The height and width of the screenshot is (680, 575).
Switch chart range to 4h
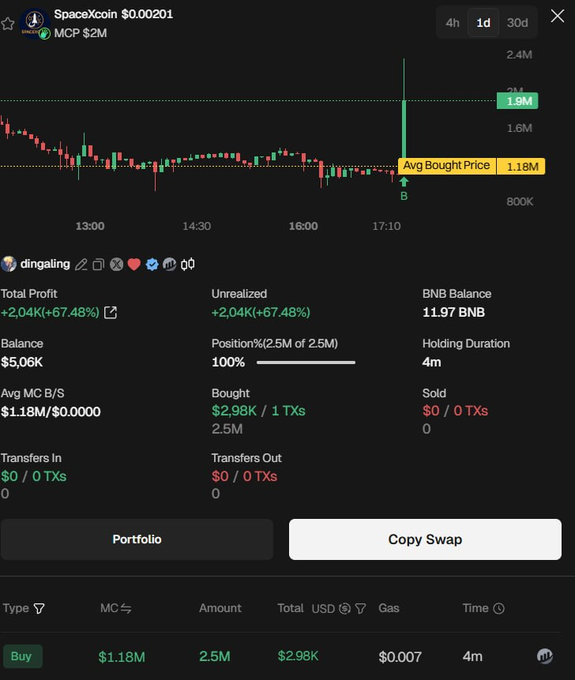click(x=452, y=23)
